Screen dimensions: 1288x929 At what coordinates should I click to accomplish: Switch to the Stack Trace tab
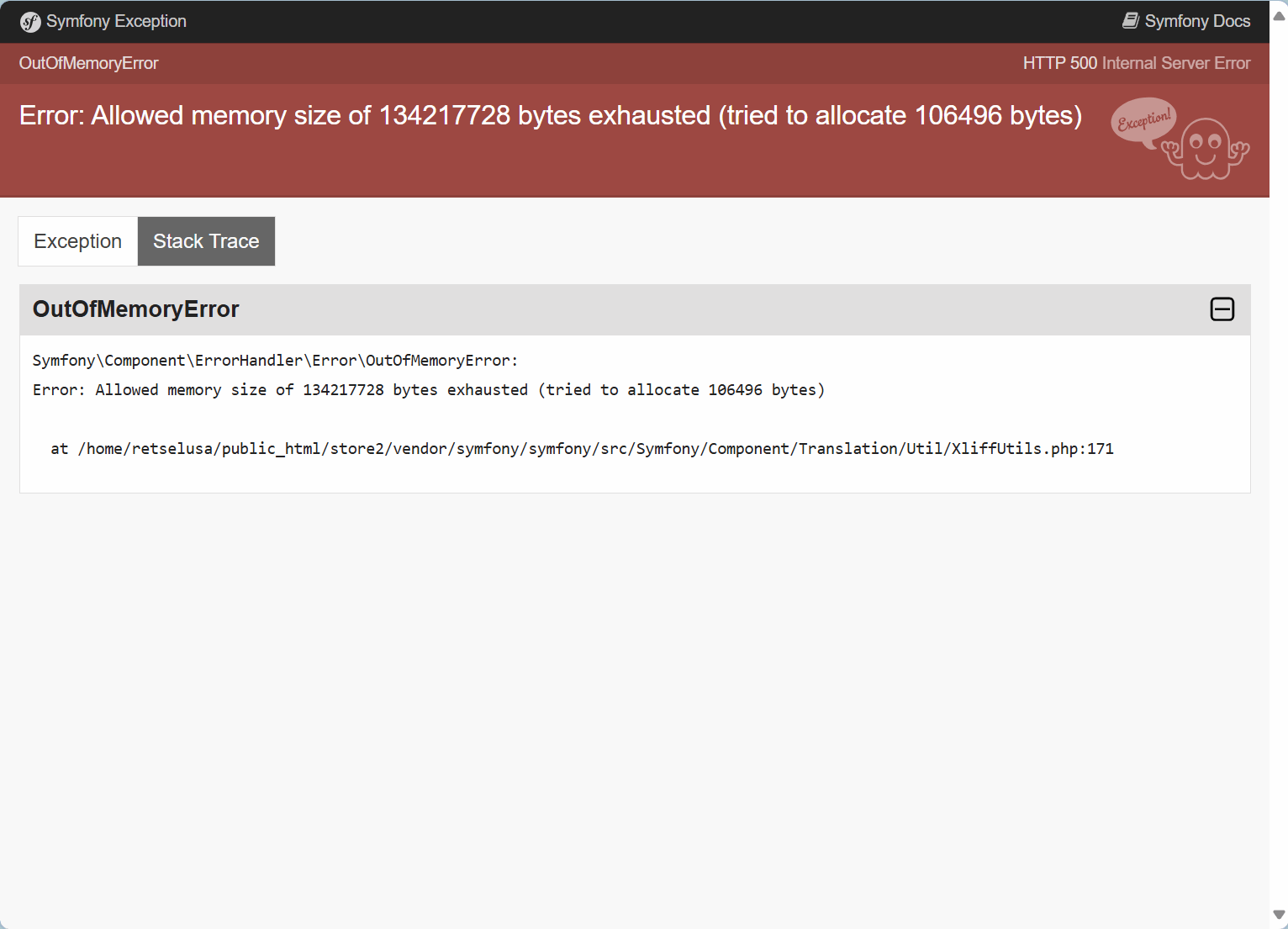(x=206, y=241)
